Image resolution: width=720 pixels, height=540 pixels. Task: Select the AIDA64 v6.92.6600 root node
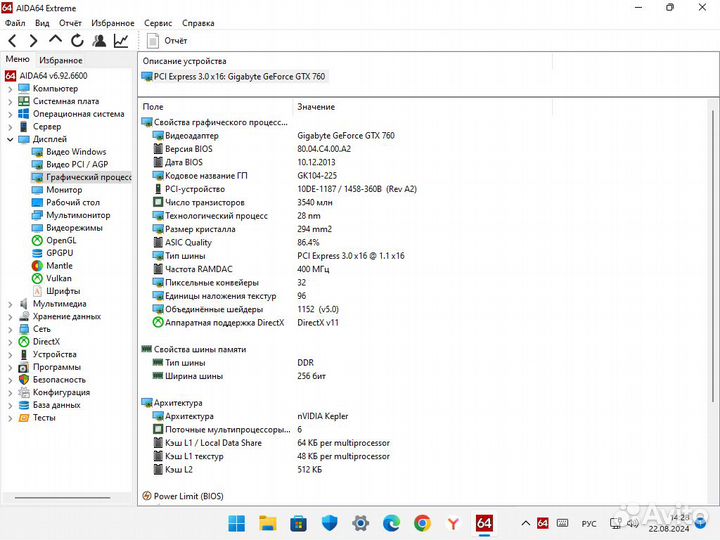46,76
